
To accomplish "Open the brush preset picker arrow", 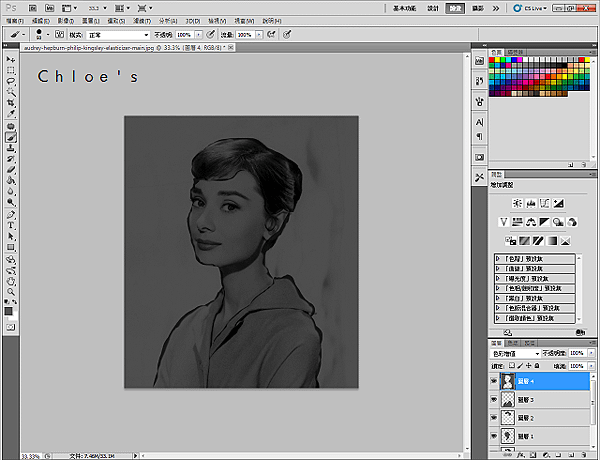I will pyautogui.click(x=48, y=34).
